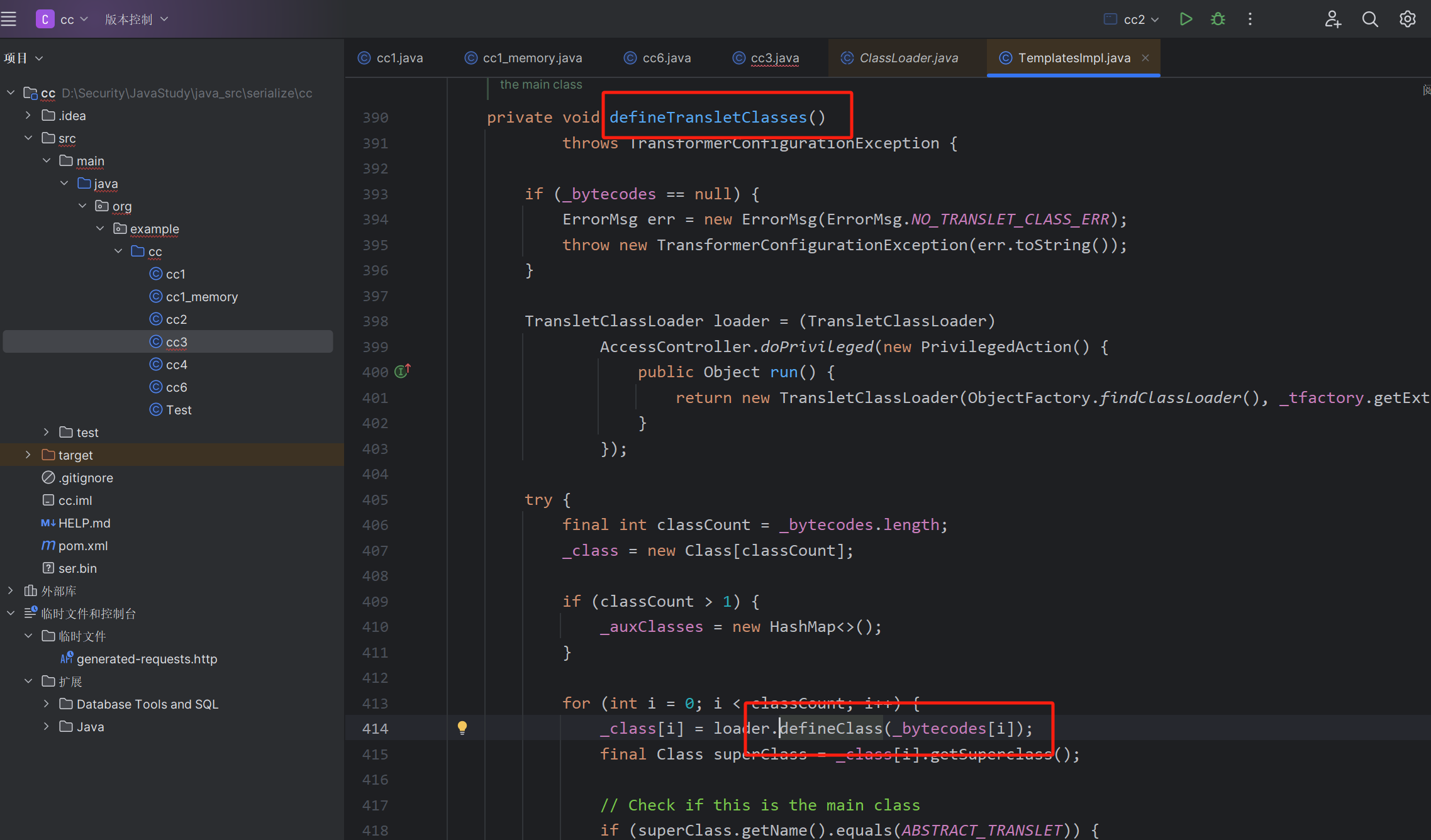The height and width of the screenshot is (840, 1431).
Task: Start debugging with the bug icon
Action: (1218, 19)
